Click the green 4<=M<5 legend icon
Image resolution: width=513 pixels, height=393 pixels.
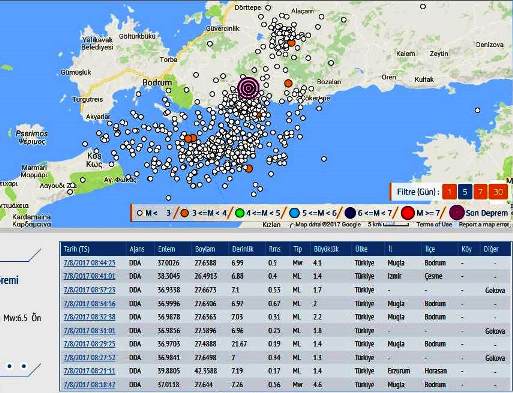point(239,213)
